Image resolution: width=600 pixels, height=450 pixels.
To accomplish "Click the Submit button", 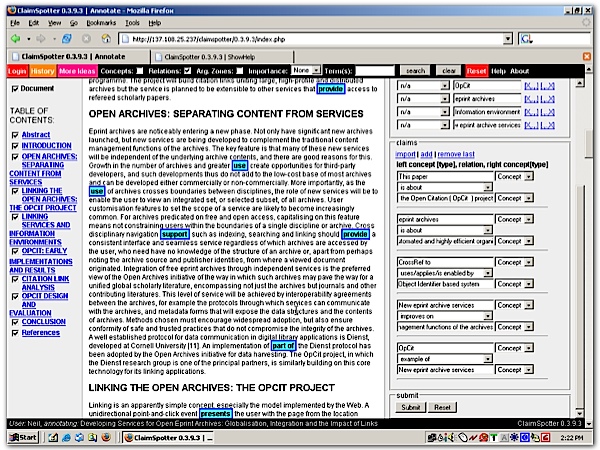I will (411, 408).
